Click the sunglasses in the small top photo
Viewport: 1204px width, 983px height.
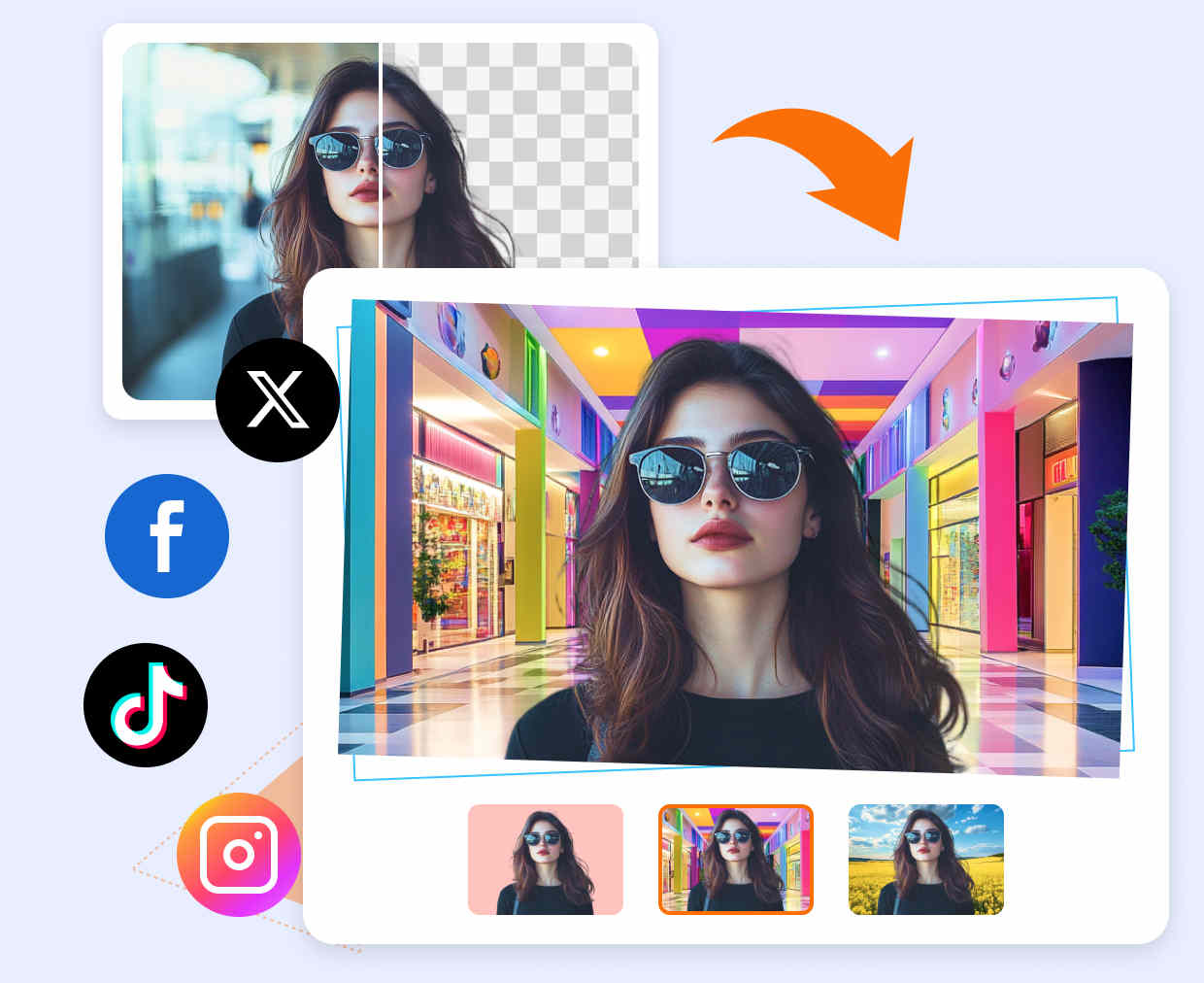(x=369, y=150)
